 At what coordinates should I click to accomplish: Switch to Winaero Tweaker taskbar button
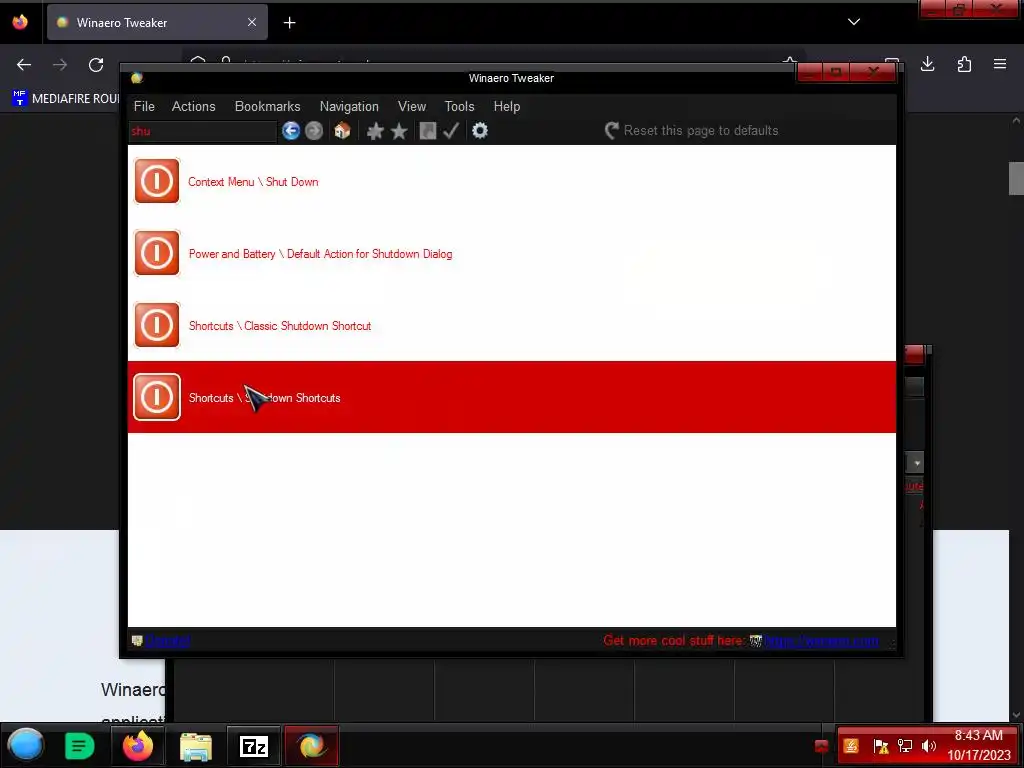click(x=312, y=746)
